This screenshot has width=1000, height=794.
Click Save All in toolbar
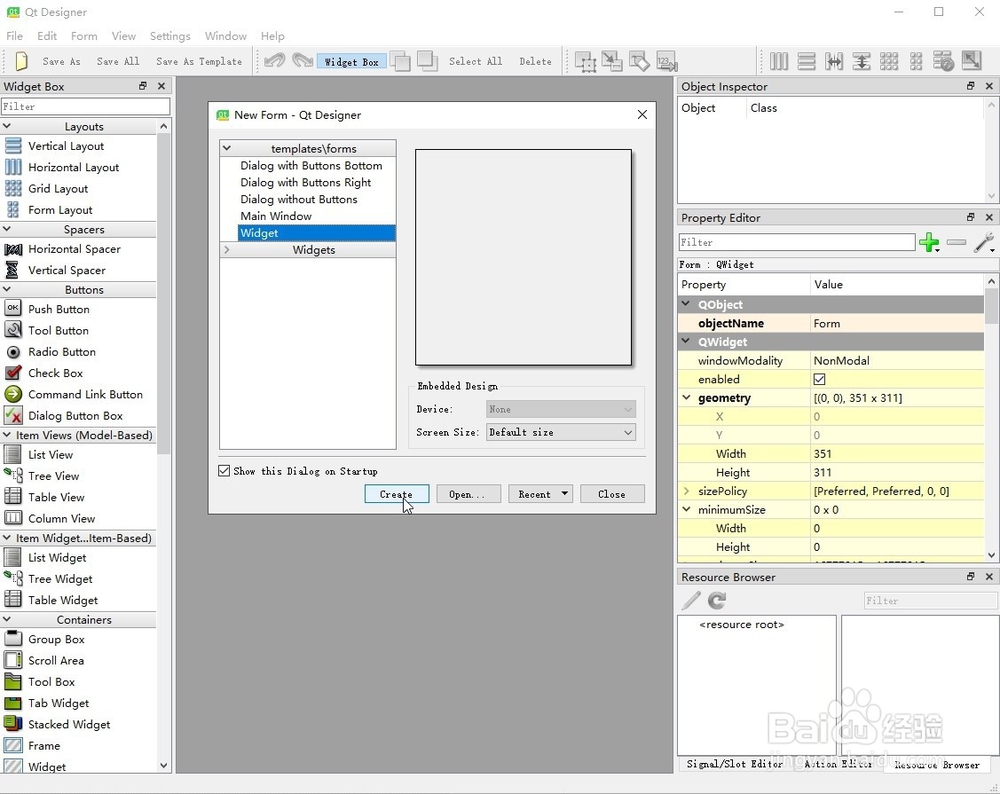pyautogui.click(x=118, y=61)
